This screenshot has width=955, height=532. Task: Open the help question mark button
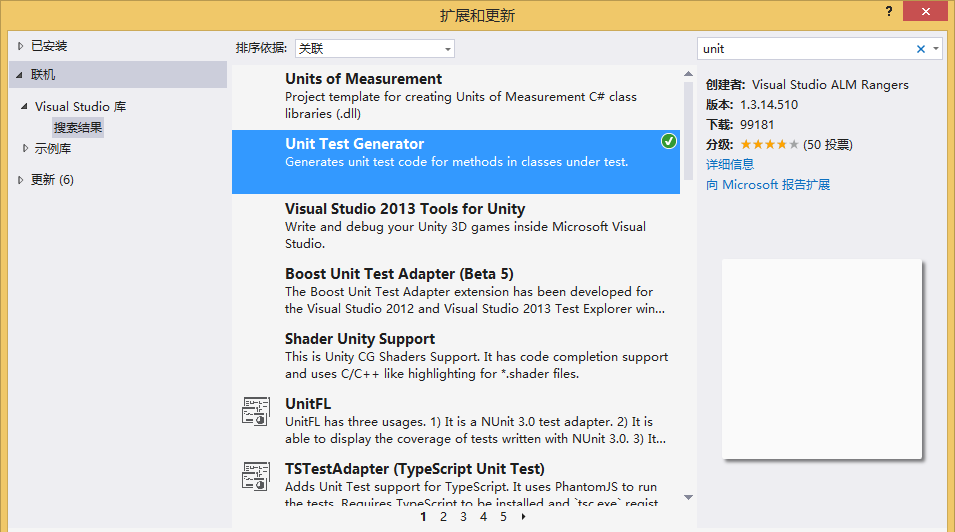tap(889, 12)
